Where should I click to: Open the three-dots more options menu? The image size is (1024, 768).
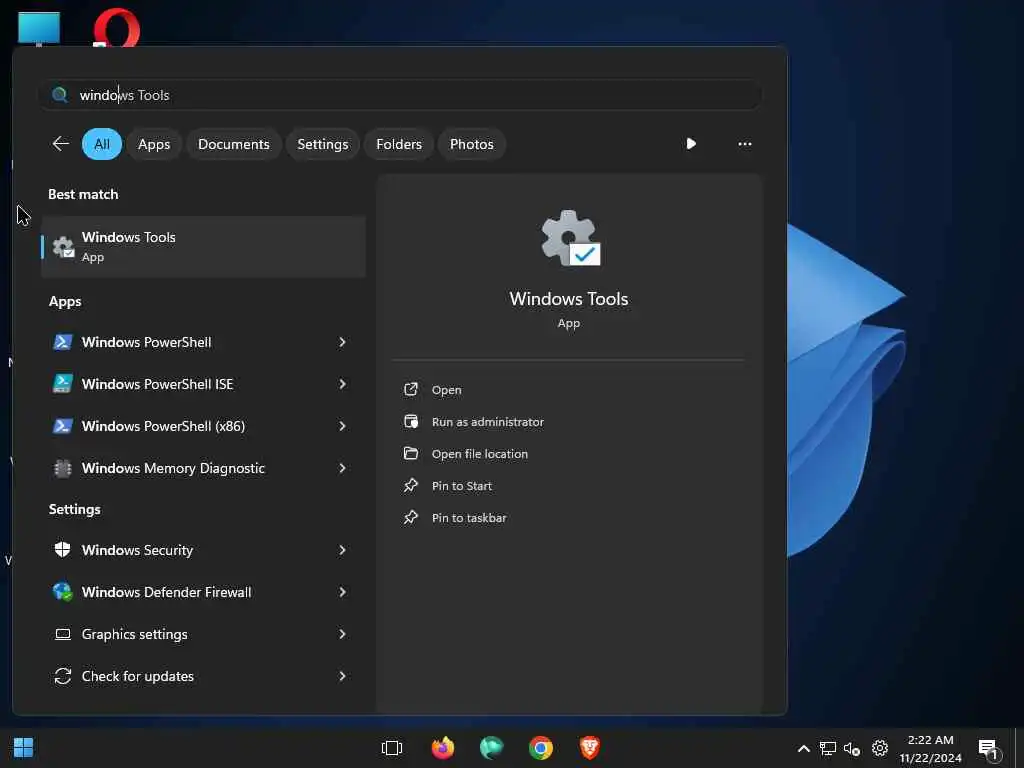click(x=744, y=144)
